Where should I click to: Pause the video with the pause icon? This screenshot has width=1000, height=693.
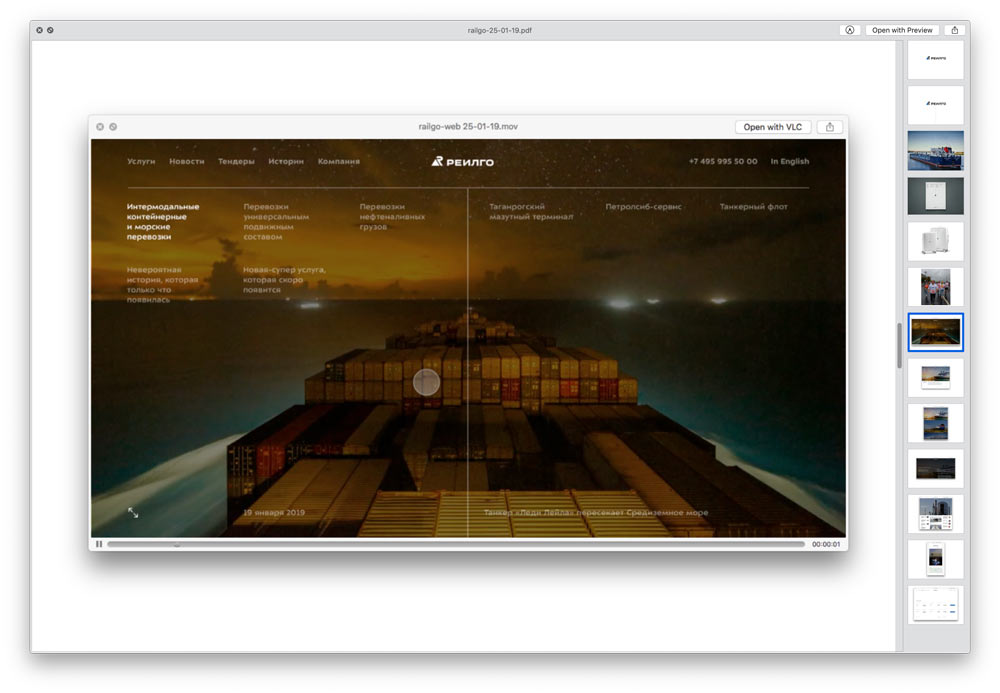(99, 544)
